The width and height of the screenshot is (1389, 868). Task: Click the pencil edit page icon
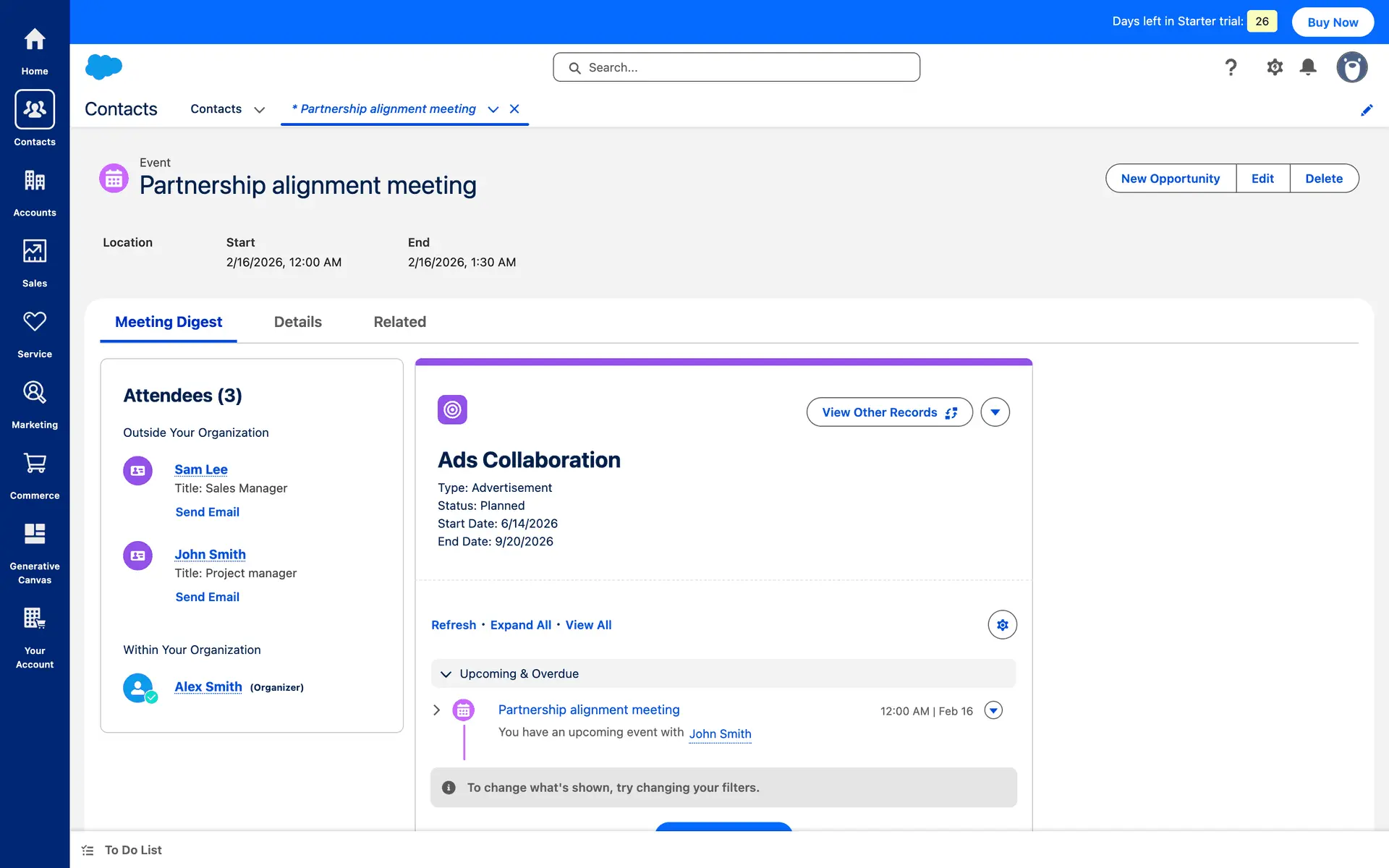pos(1367,110)
